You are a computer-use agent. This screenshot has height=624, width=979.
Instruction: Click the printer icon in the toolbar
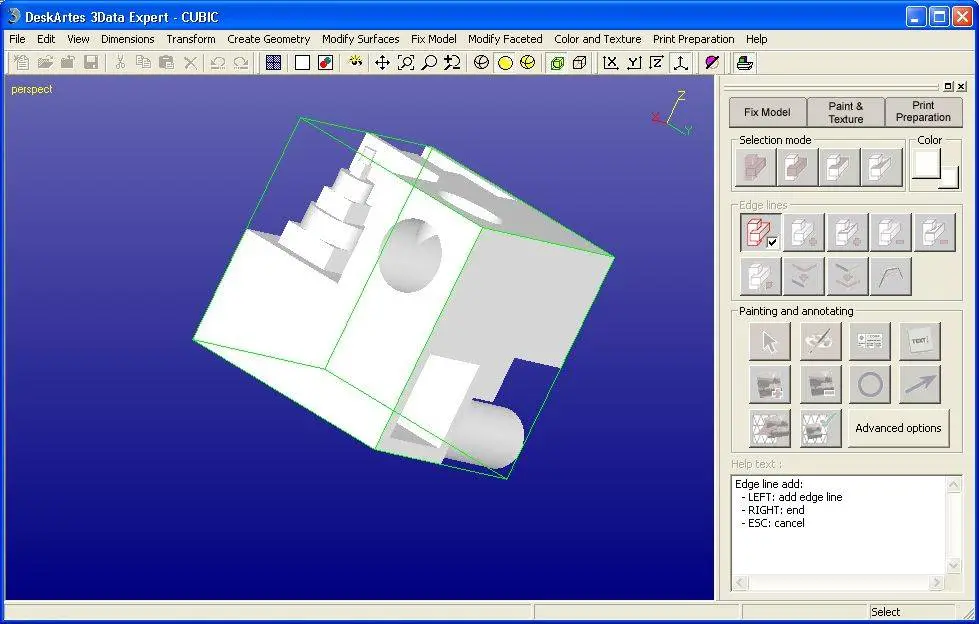744,62
